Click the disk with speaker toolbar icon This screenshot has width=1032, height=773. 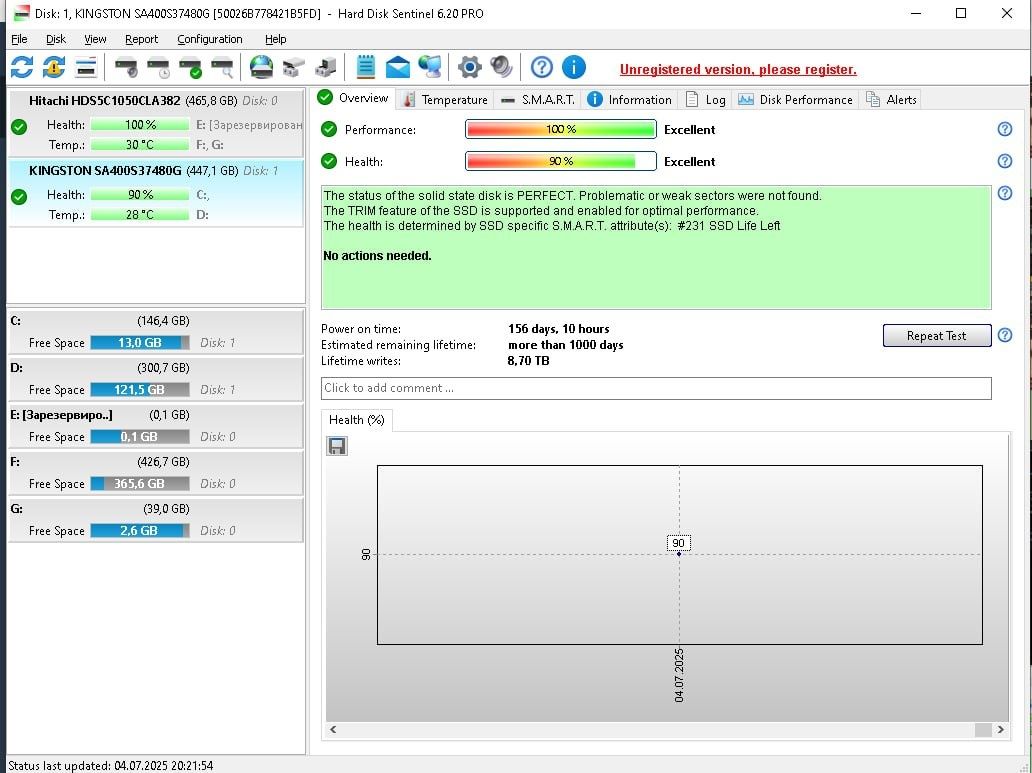point(126,67)
